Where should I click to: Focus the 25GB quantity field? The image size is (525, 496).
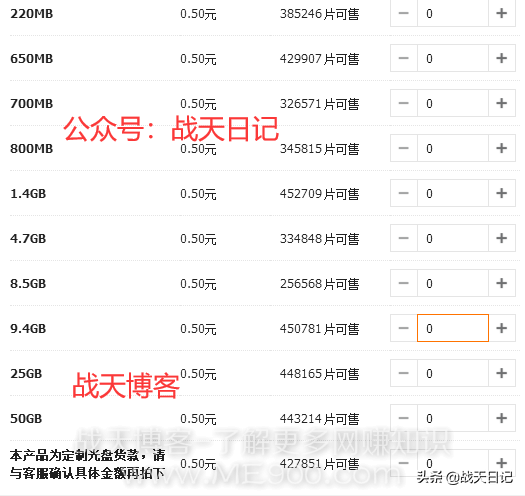(x=453, y=373)
